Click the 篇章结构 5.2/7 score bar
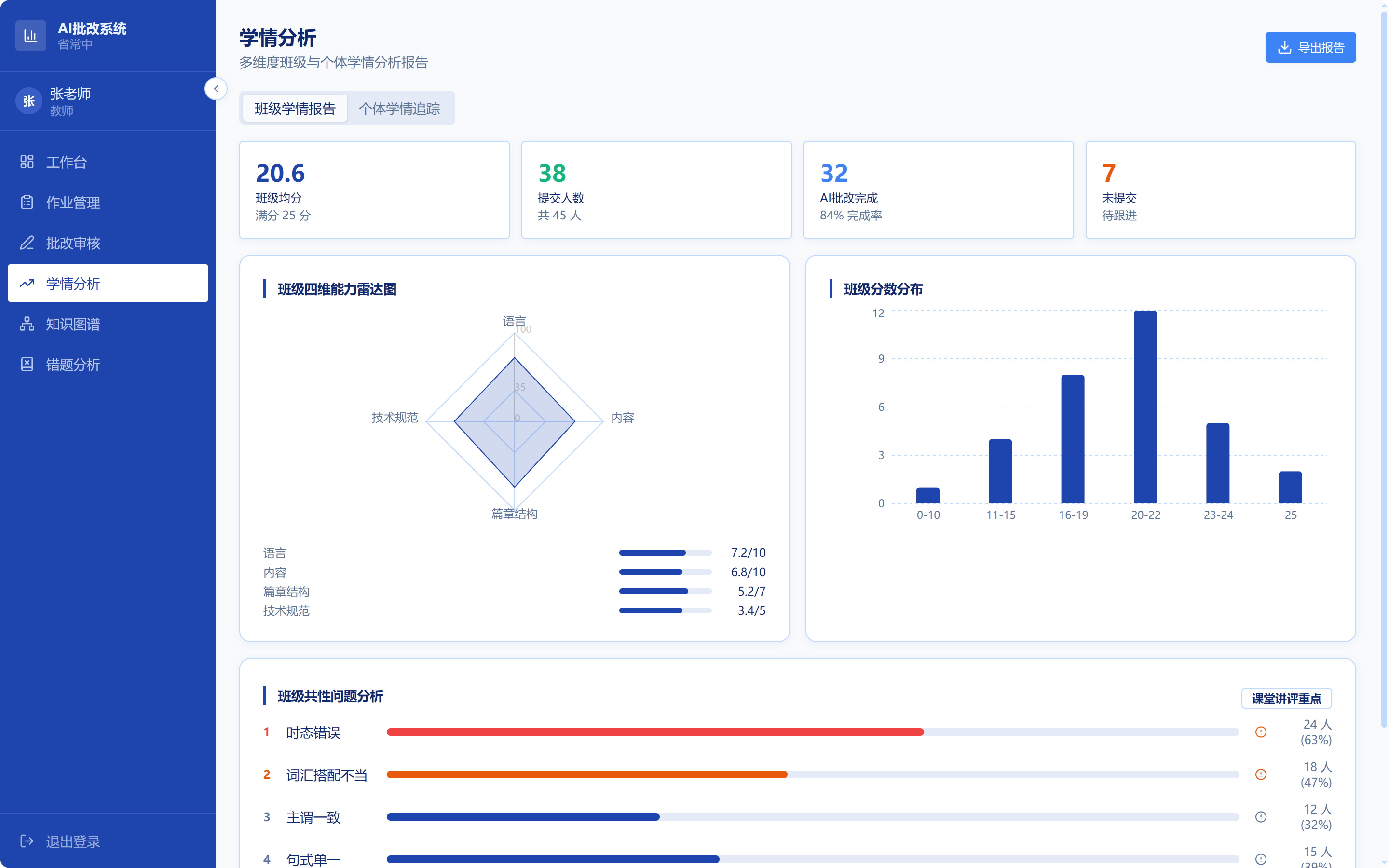1389x868 pixels. click(665, 591)
